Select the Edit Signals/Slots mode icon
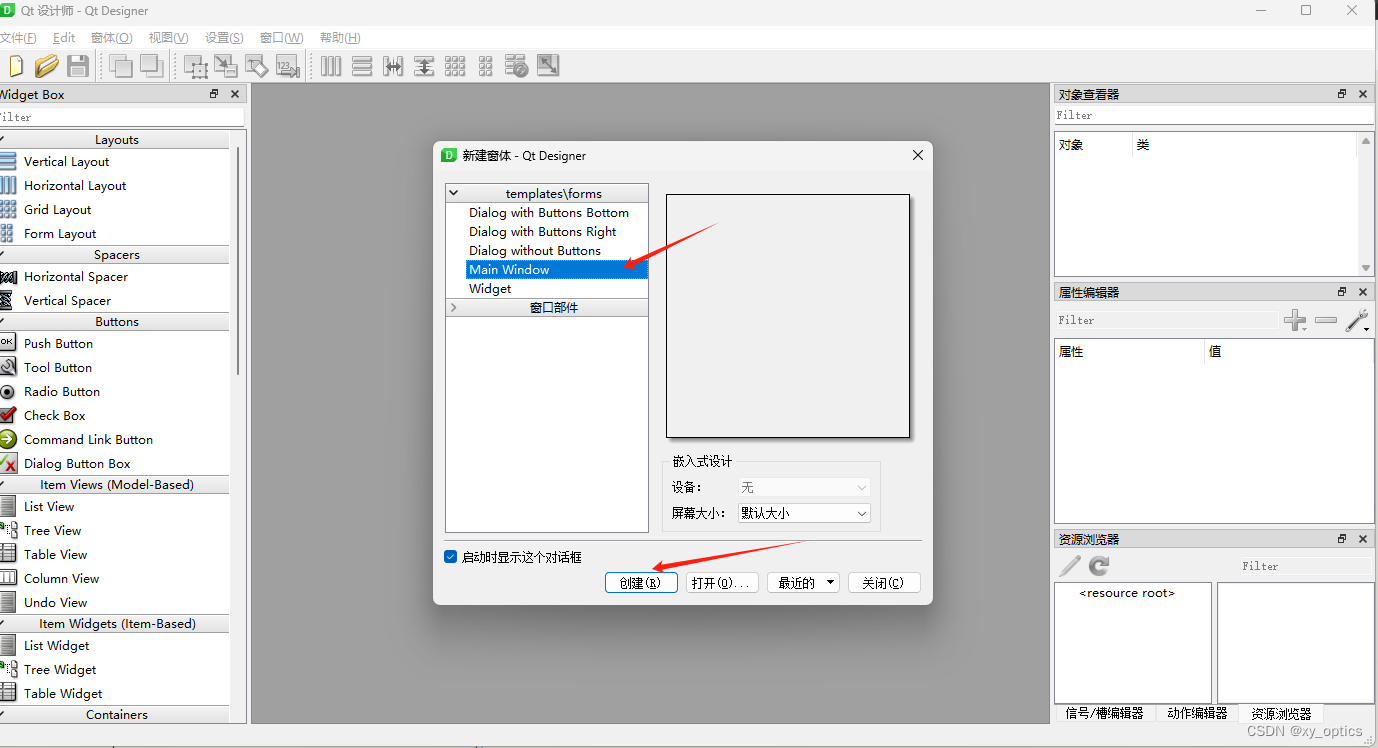The width and height of the screenshot is (1378, 748). coord(226,66)
